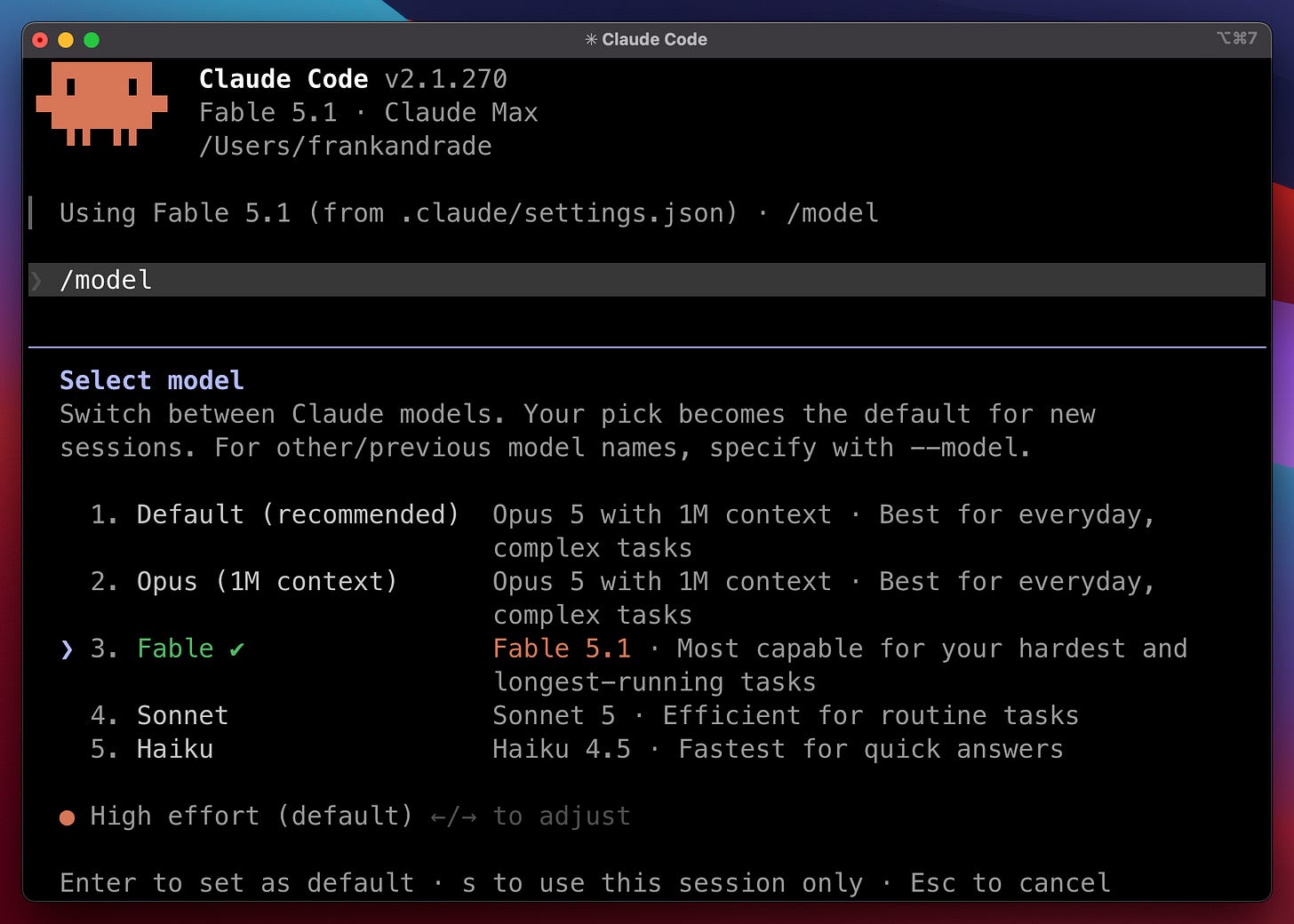Click the Claude Code bold header name
This screenshot has width=1294, height=924.
click(x=284, y=79)
